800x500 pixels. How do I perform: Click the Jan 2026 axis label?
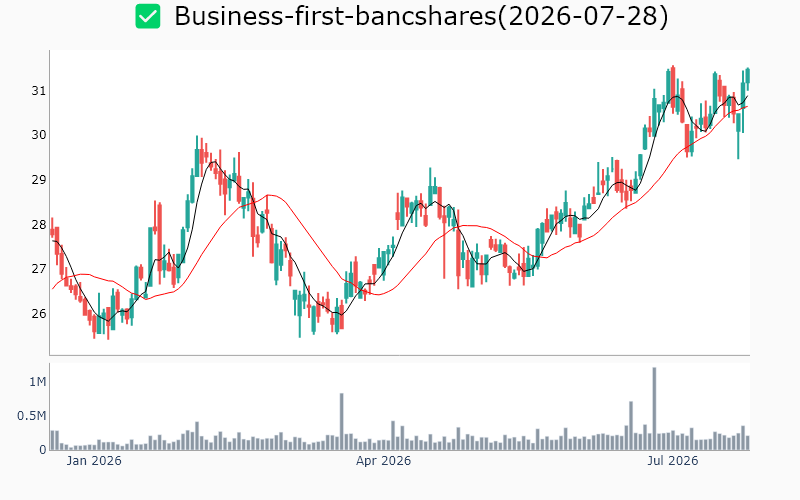[x=94, y=461]
